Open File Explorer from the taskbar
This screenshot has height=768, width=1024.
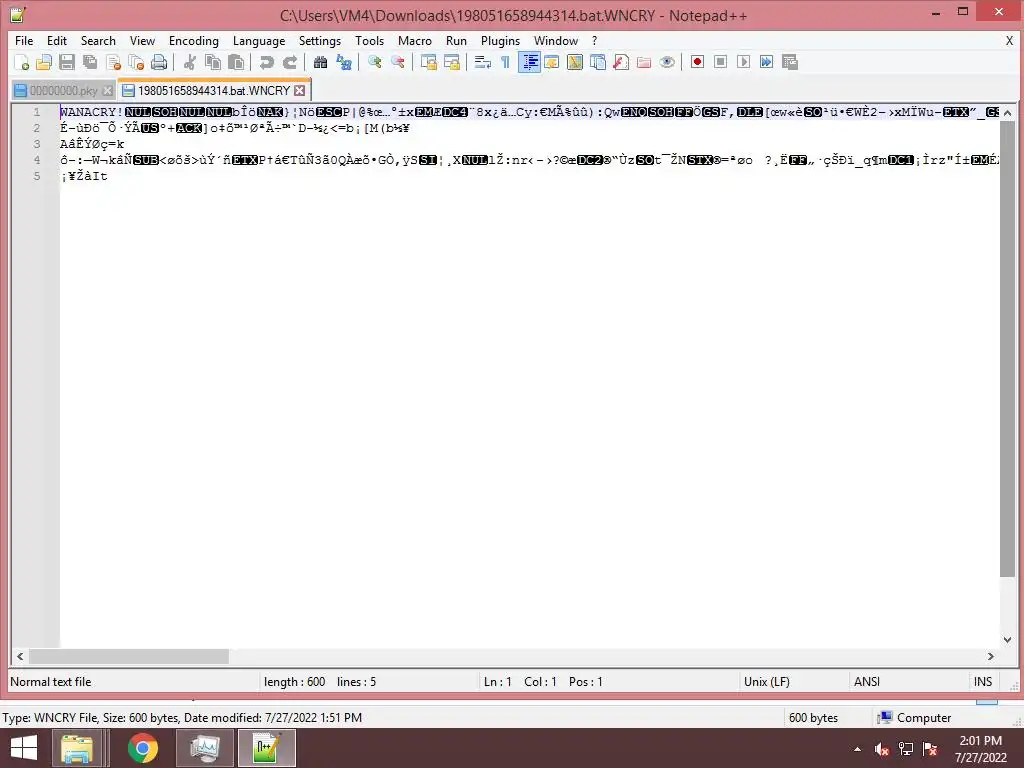(x=77, y=748)
